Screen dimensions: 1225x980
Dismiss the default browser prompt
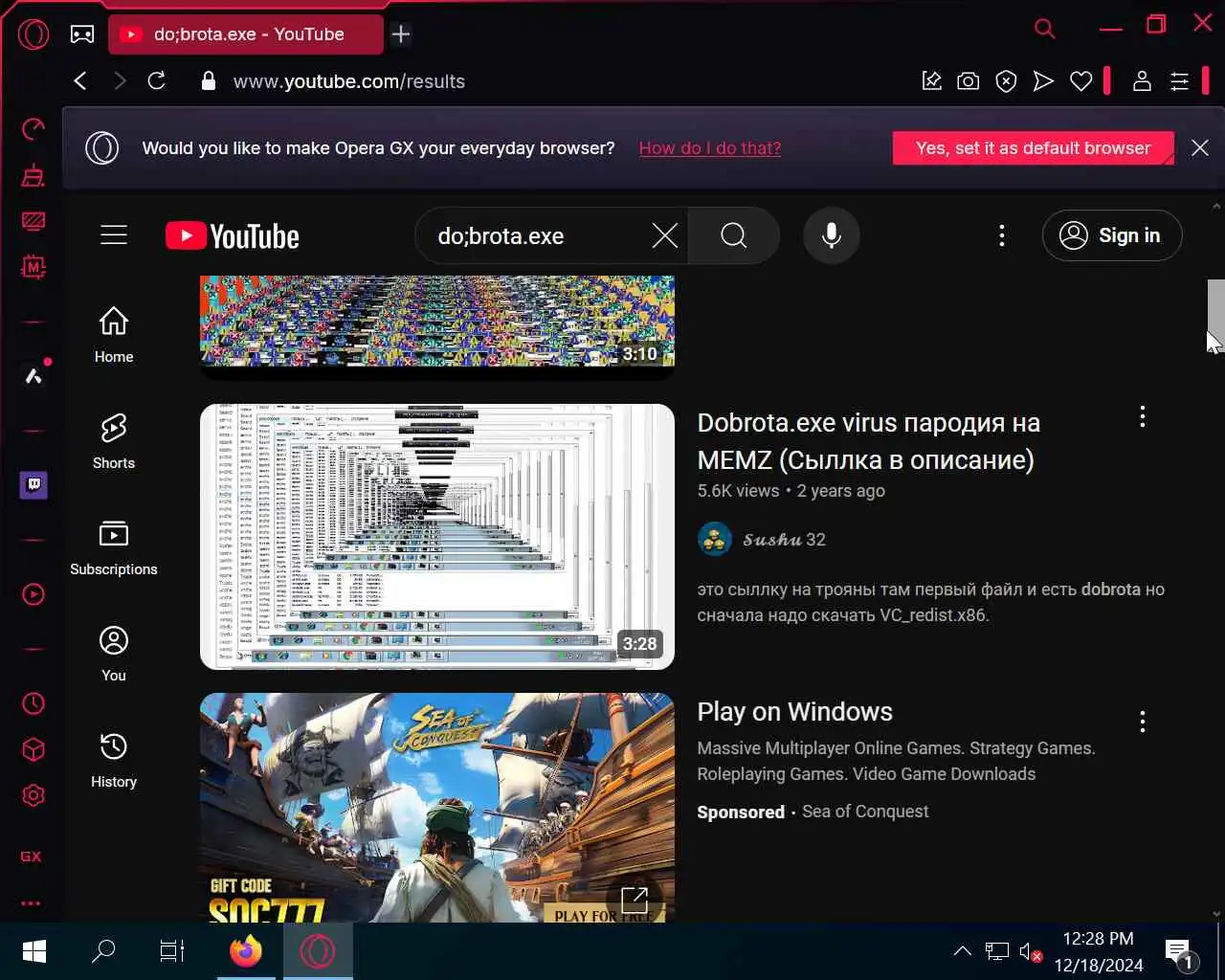pos(1199,147)
